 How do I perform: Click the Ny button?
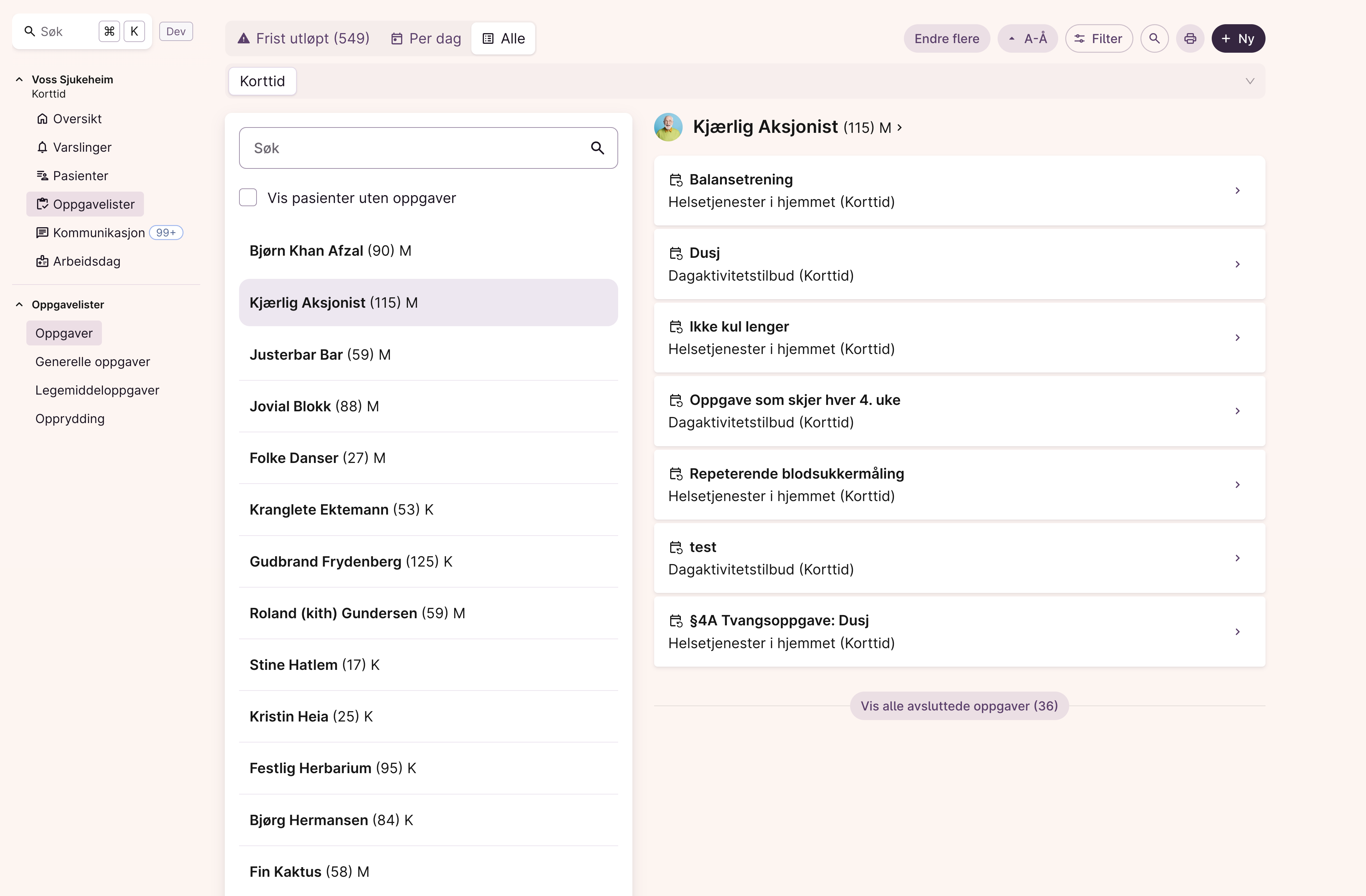1238,38
